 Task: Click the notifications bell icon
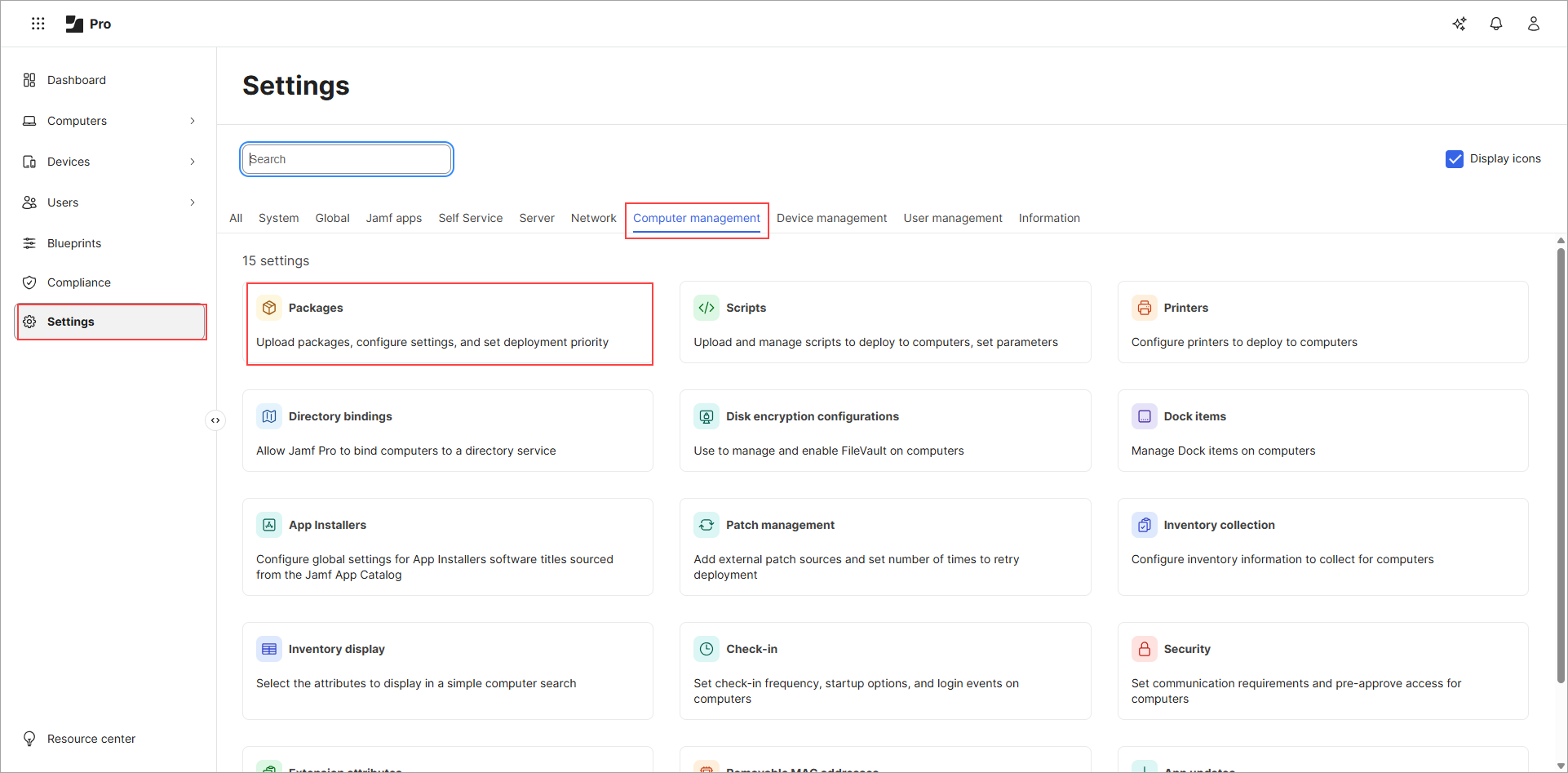pyautogui.click(x=1495, y=24)
